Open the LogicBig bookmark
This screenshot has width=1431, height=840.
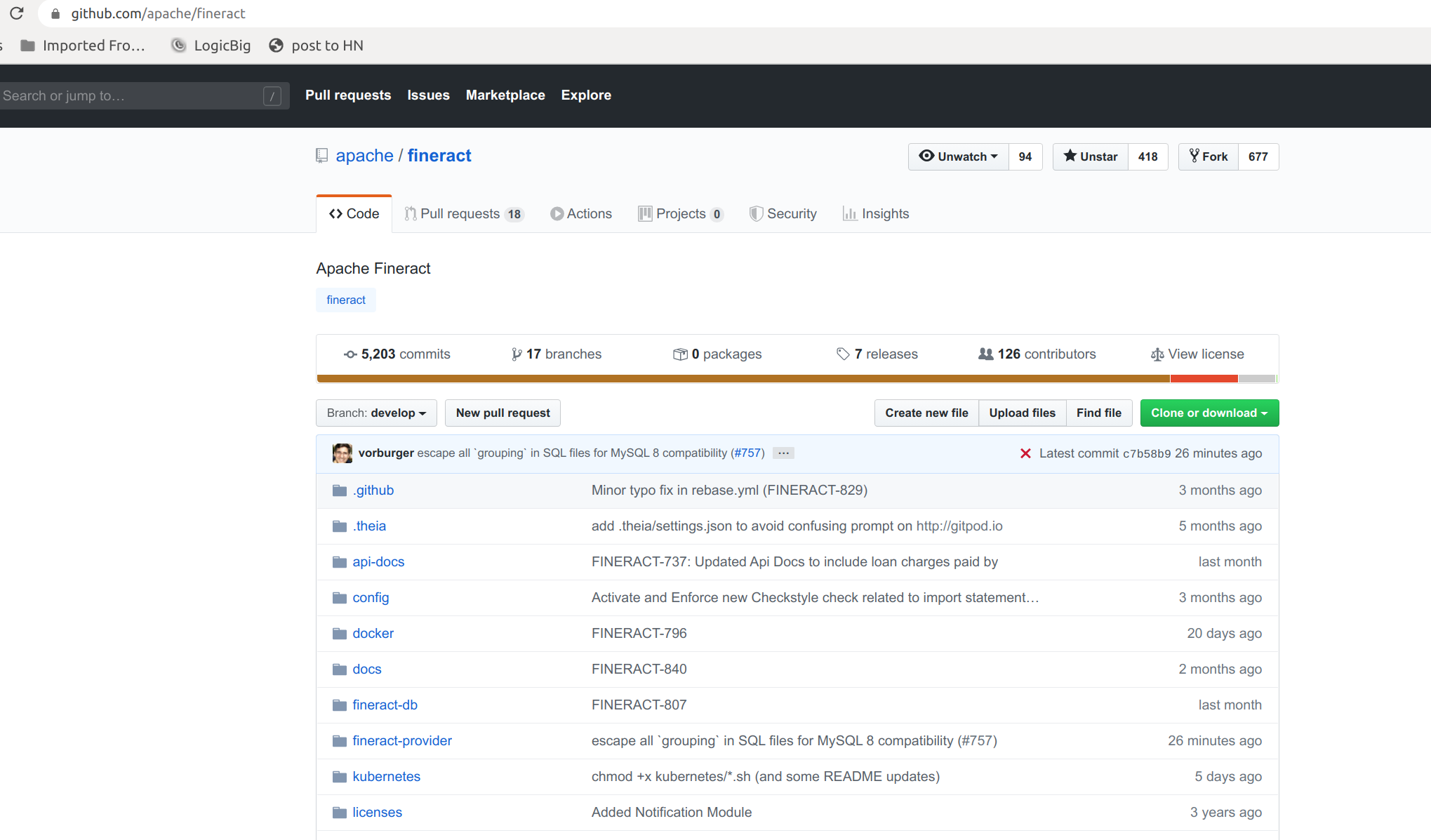click(211, 46)
